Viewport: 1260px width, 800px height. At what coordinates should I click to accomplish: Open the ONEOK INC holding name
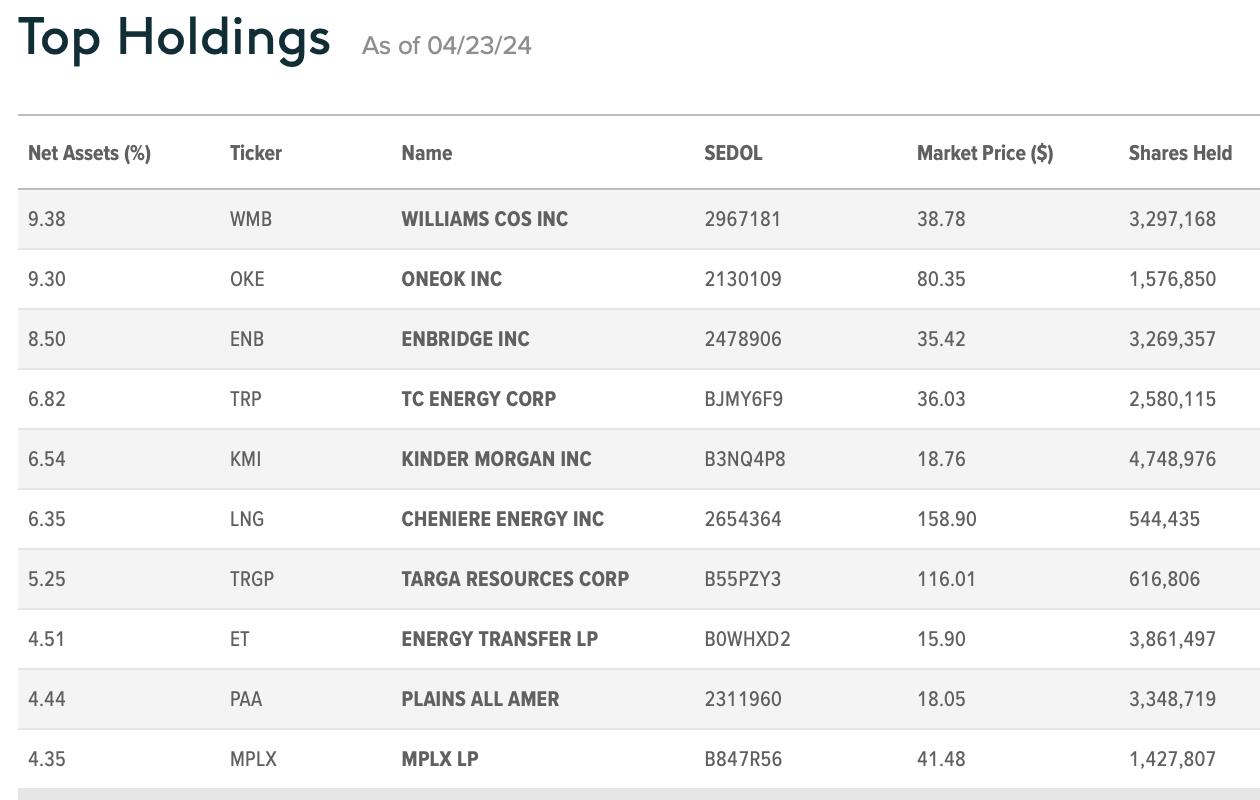point(452,279)
